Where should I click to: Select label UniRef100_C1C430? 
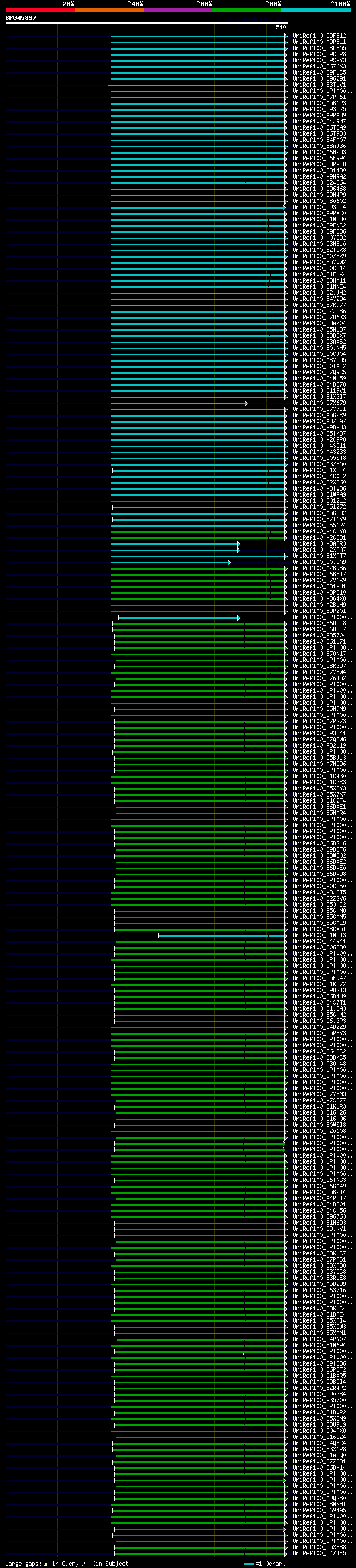tap(319, 776)
